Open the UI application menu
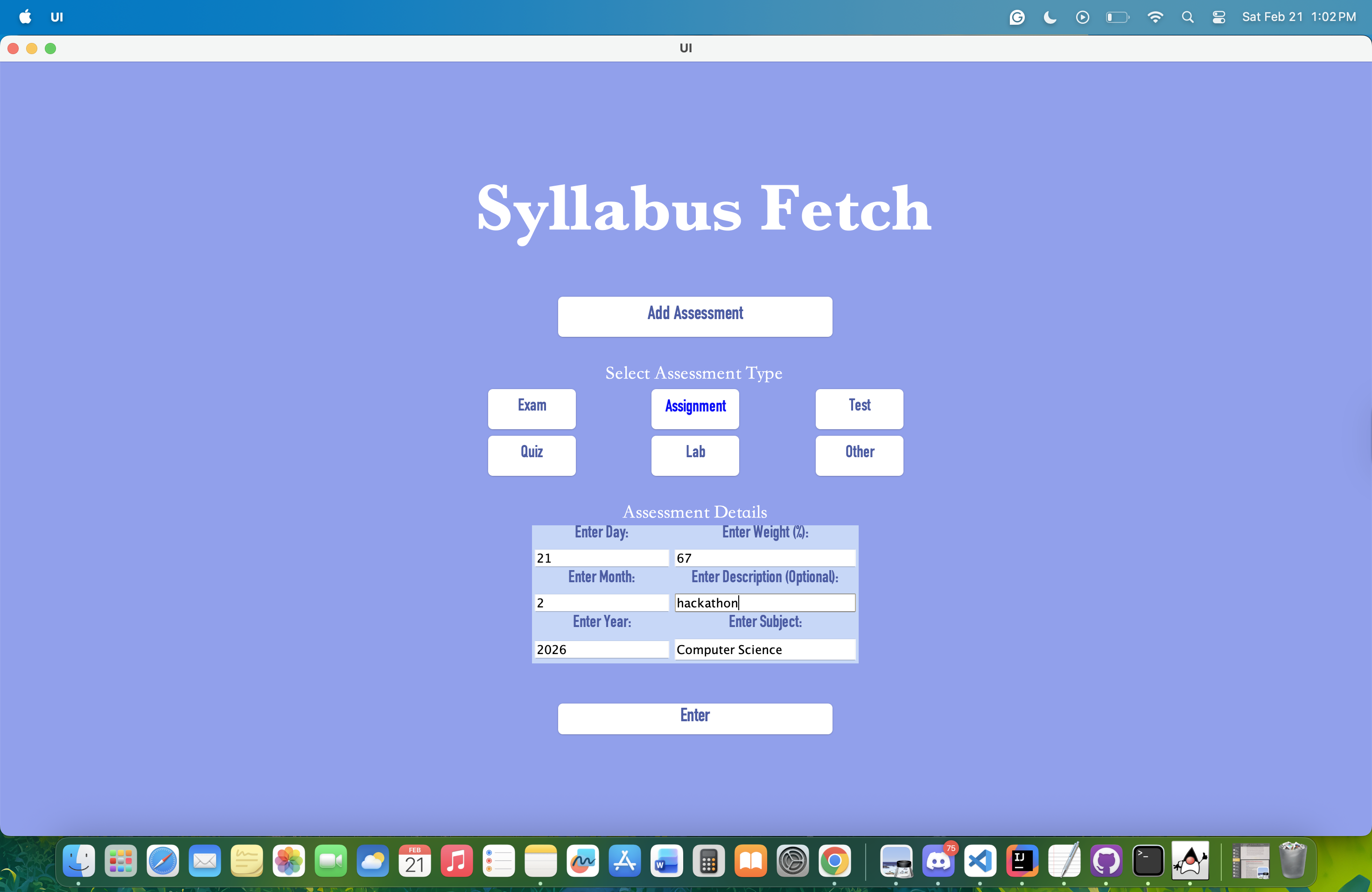The image size is (1372, 892). 56,17
